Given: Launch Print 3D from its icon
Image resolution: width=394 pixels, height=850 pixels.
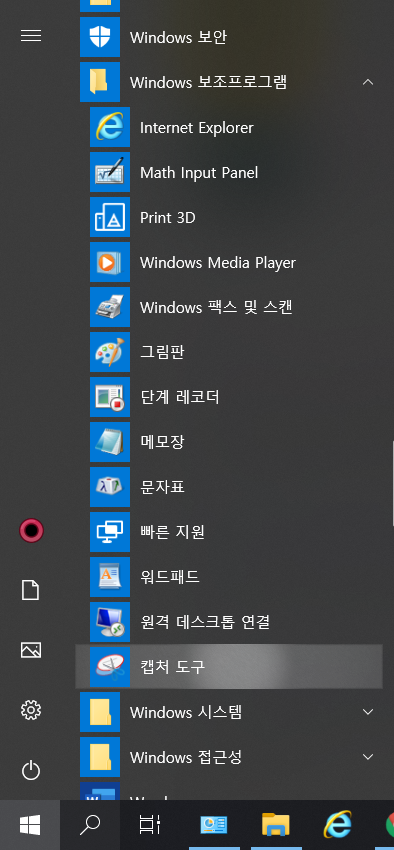Looking at the screenshot, I should point(109,217).
